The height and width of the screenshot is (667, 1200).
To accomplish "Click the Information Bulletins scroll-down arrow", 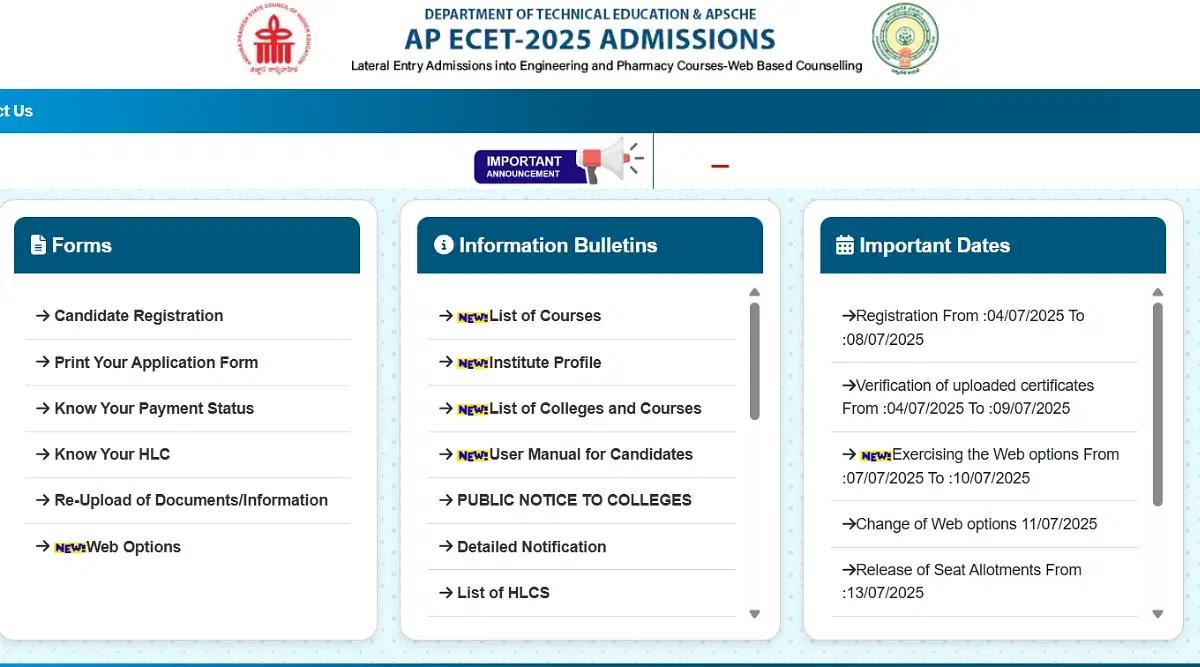I will pyautogui.click(x=755, y=614).
